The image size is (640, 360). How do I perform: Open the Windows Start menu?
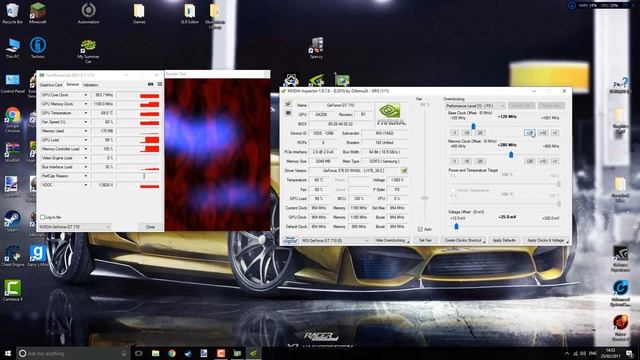click(x=8, y=353)
